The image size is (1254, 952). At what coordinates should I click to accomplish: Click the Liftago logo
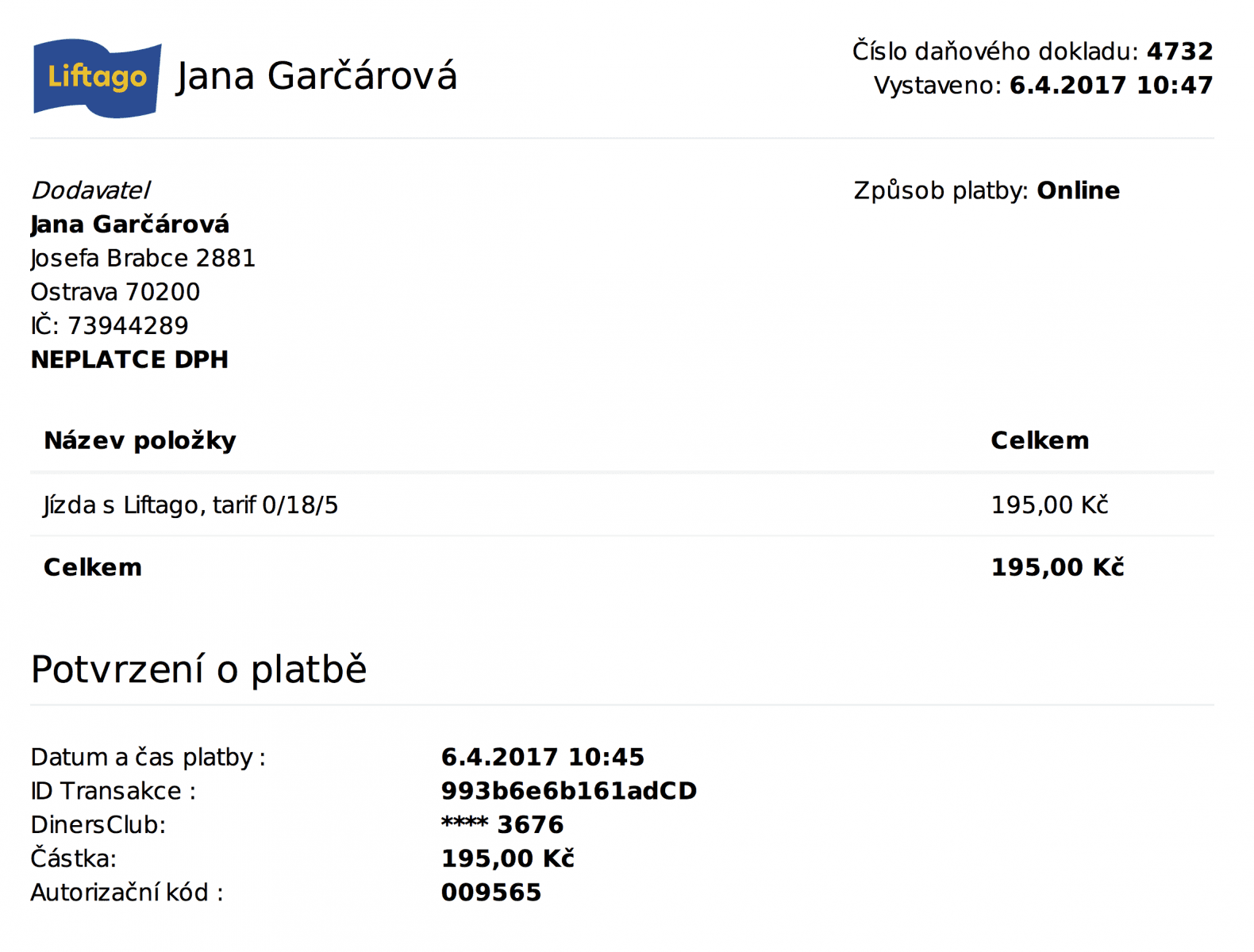click(x=97, y=78)
